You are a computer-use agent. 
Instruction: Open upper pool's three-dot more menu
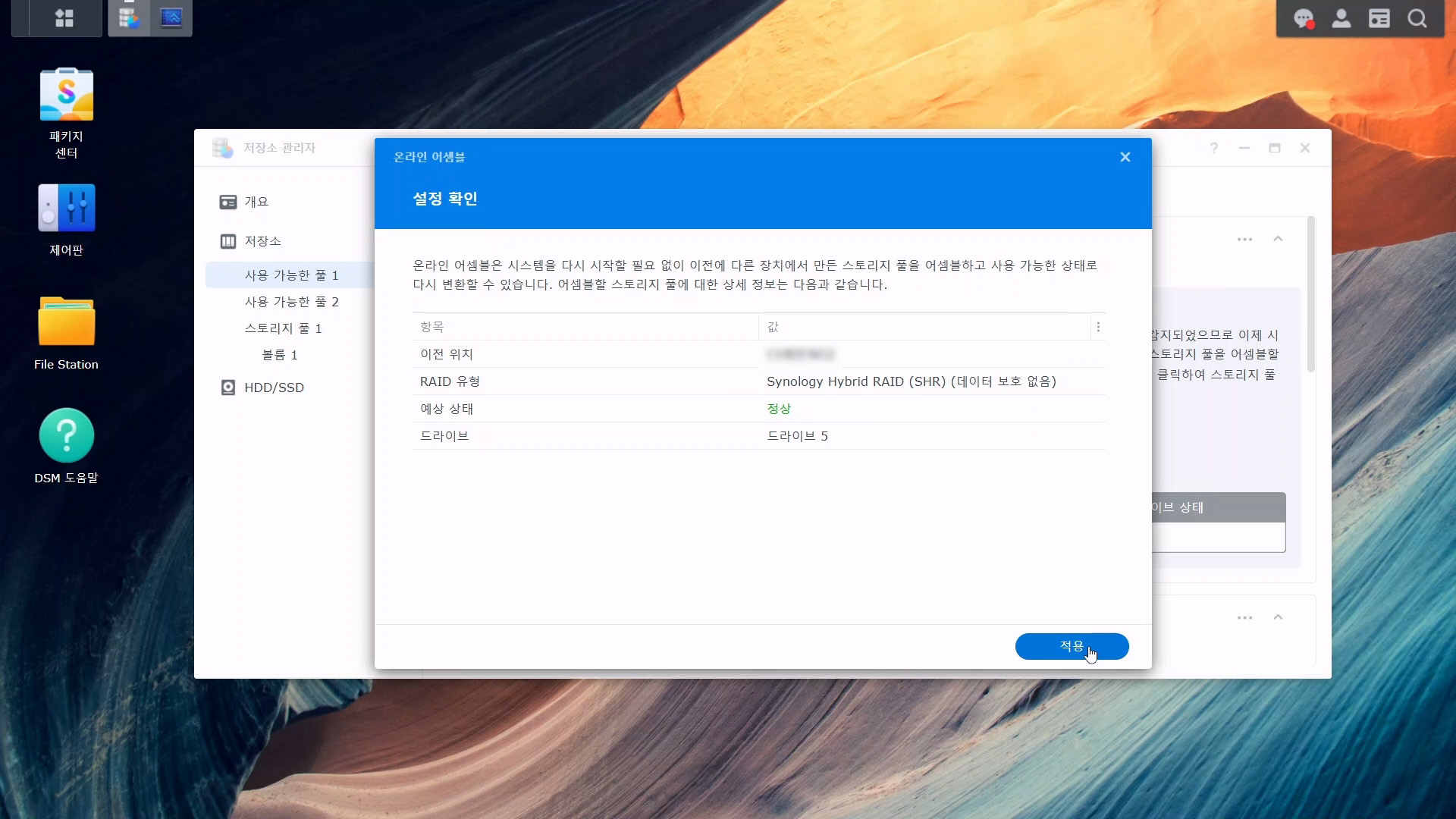point(1244,239)
